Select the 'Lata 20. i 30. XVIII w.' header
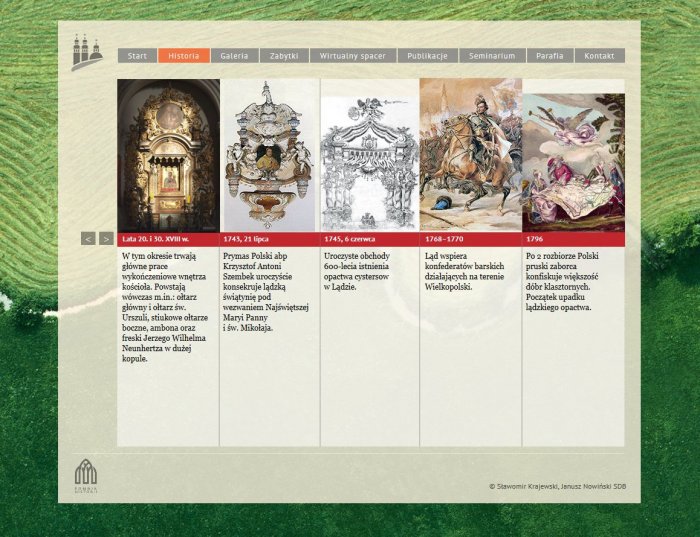Screen dimensions: 700x537 [155, 239]
